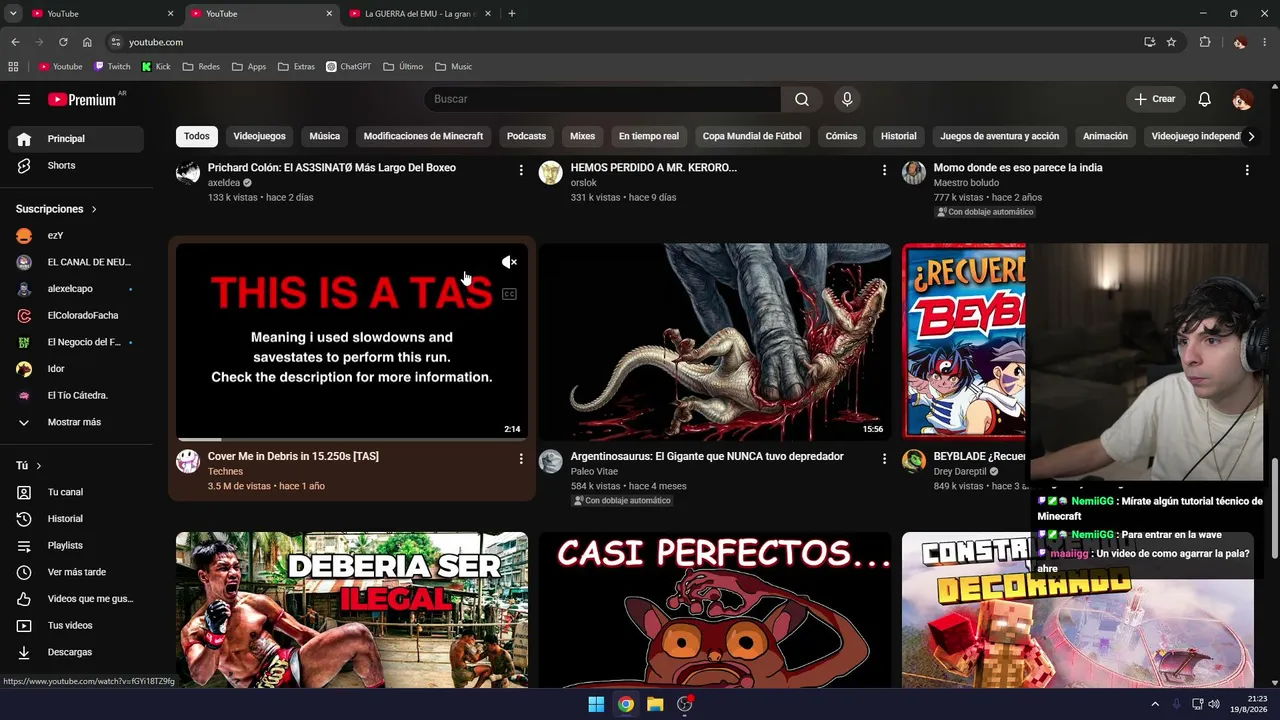Image resolution: width=1280 pixels, height=720 pixels.
Task: Toggle captions on the TAS preview
Action: (x=509, y=294)
